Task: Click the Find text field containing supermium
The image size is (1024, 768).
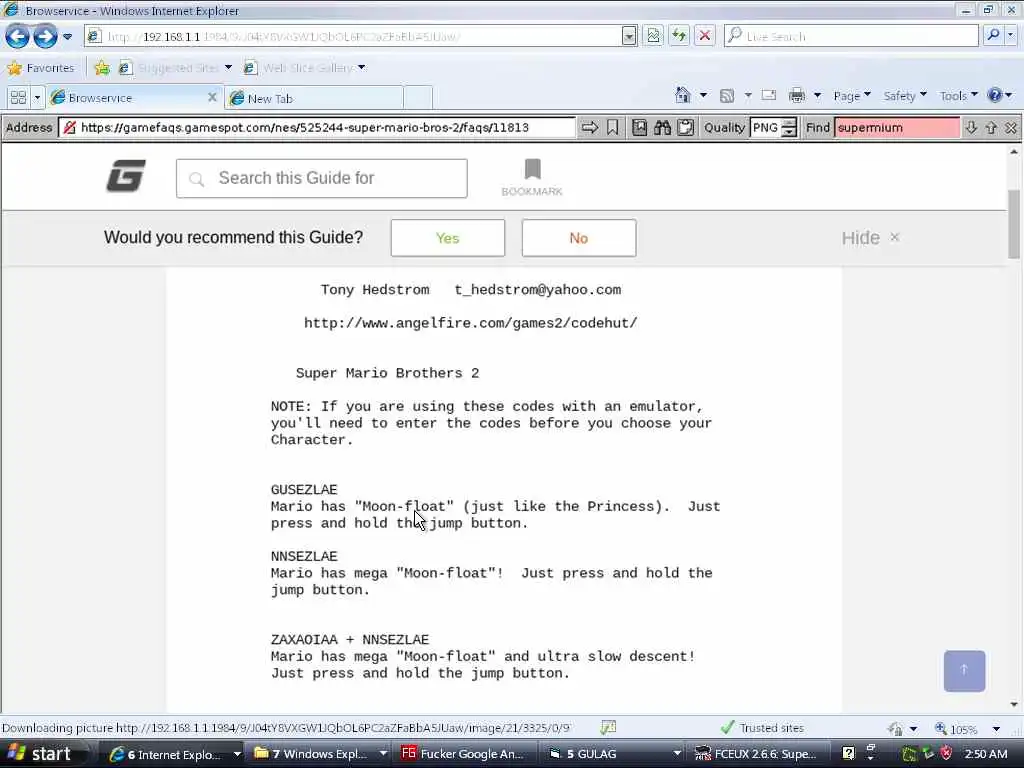Action: 897,127
